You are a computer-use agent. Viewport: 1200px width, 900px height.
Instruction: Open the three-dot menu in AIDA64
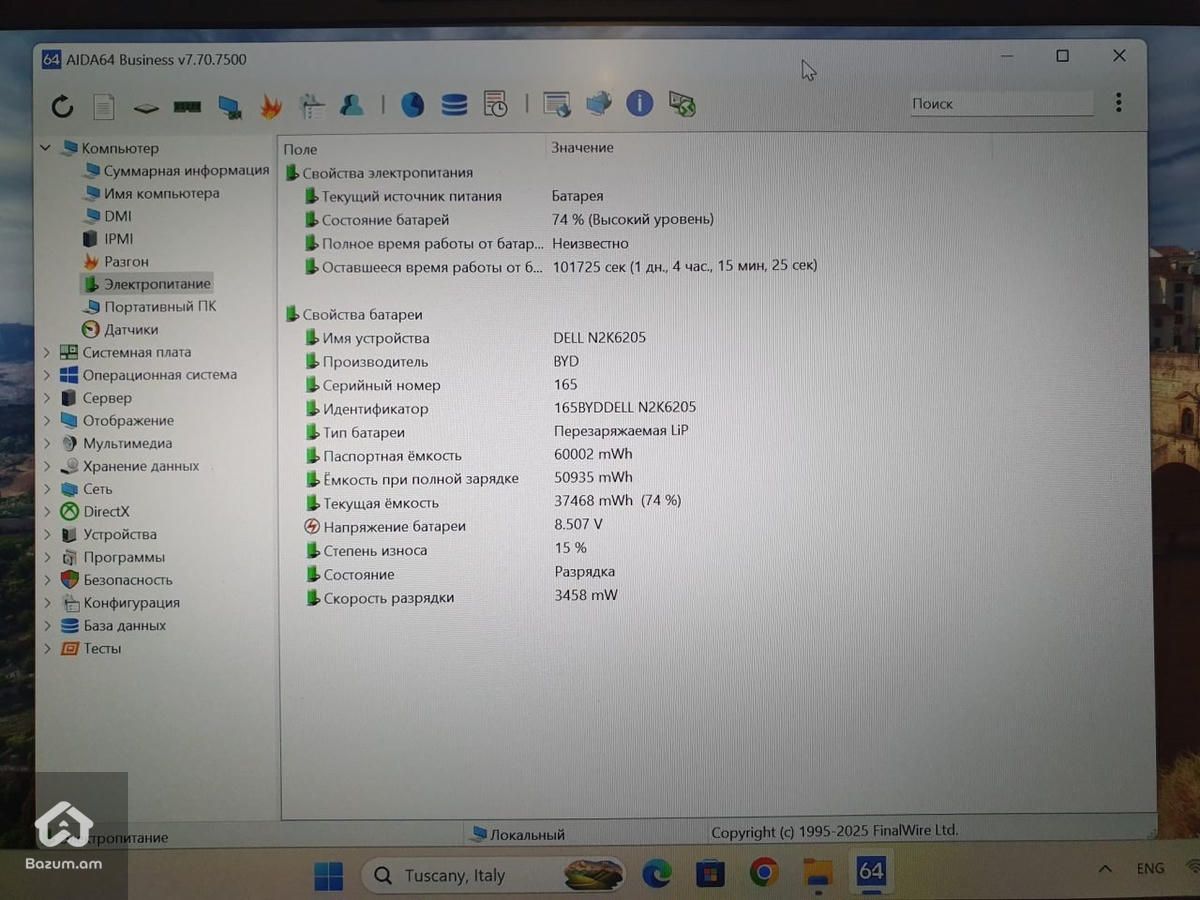coord(1118,102)
